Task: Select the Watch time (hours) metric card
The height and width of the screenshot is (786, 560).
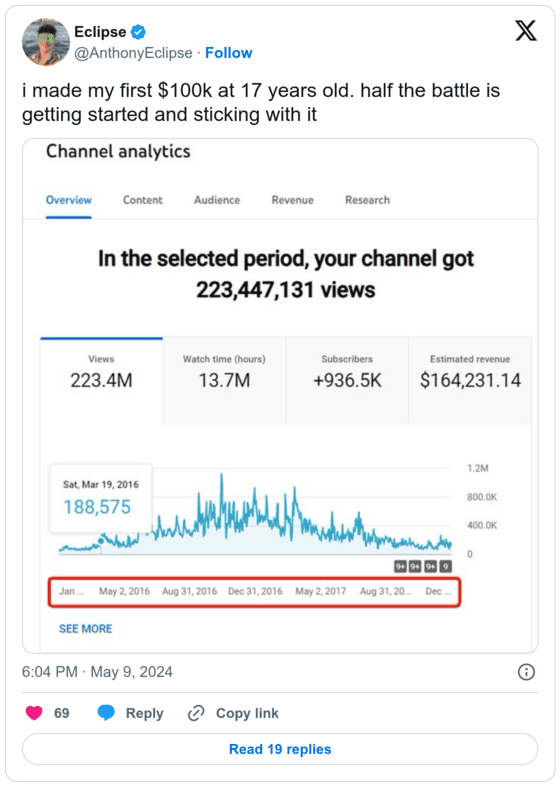Action: click(x=224, y=381)
